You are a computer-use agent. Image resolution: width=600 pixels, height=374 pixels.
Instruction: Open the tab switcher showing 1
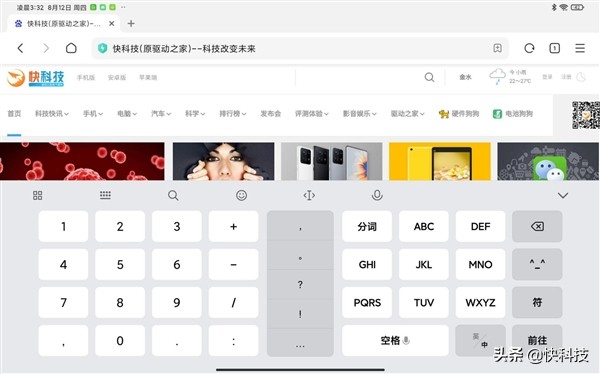pyautogui.click(x=554, y=48)
